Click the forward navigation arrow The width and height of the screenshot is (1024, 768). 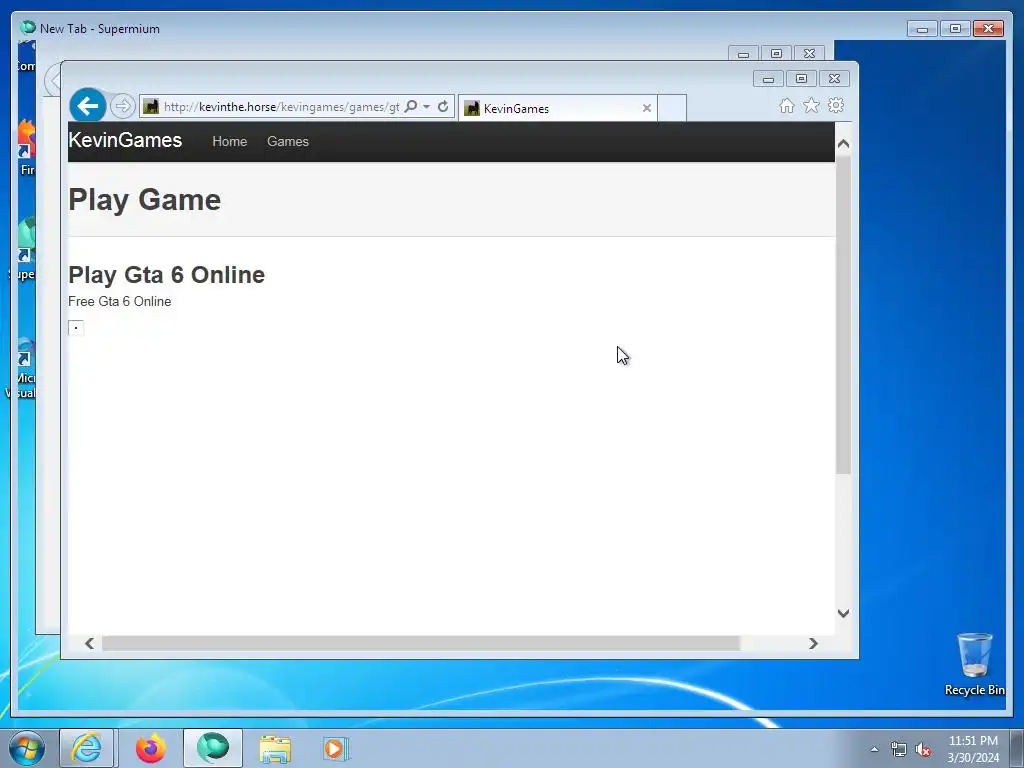click(122, 106)
